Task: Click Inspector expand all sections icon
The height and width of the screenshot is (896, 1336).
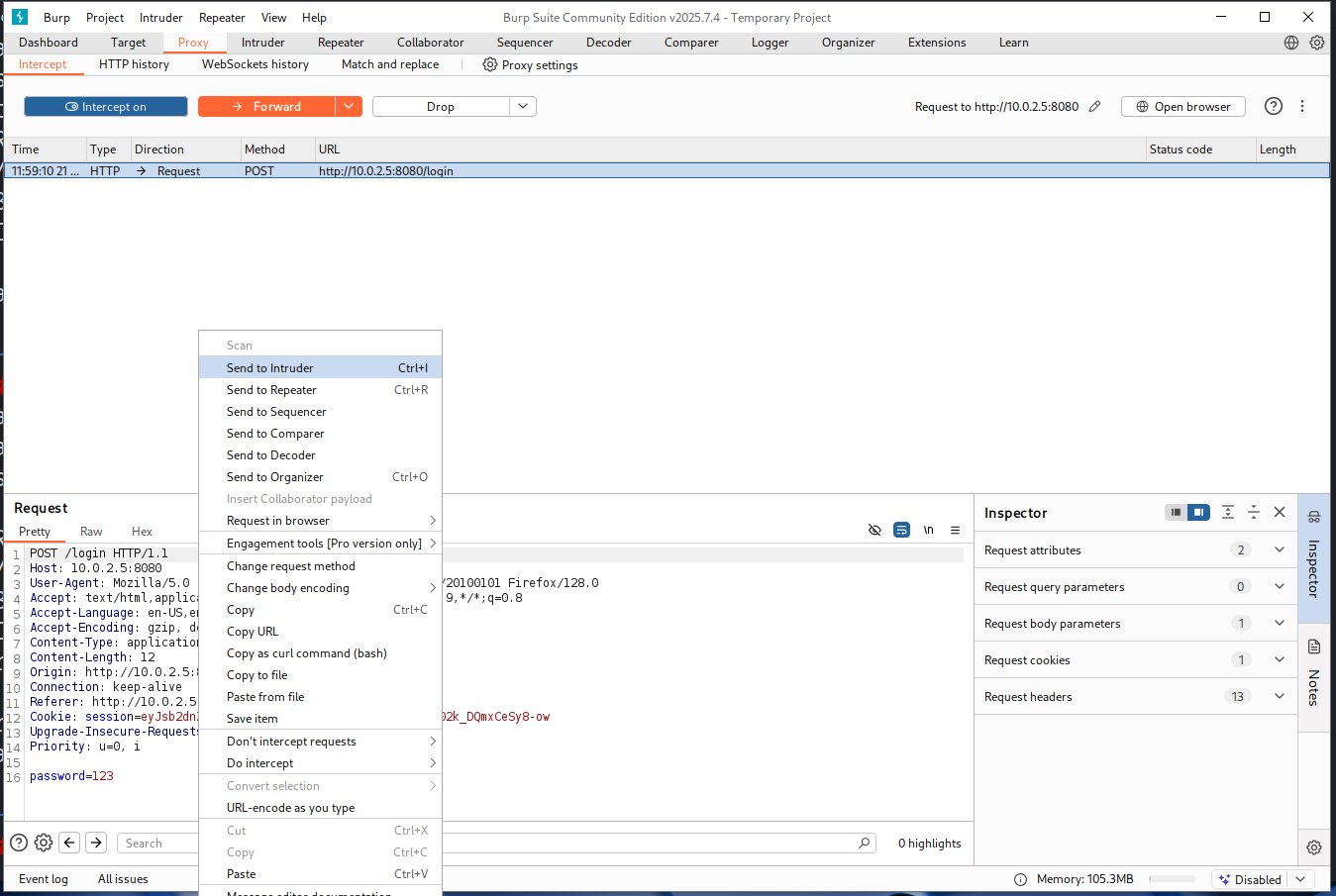Action: [1228, 512]
